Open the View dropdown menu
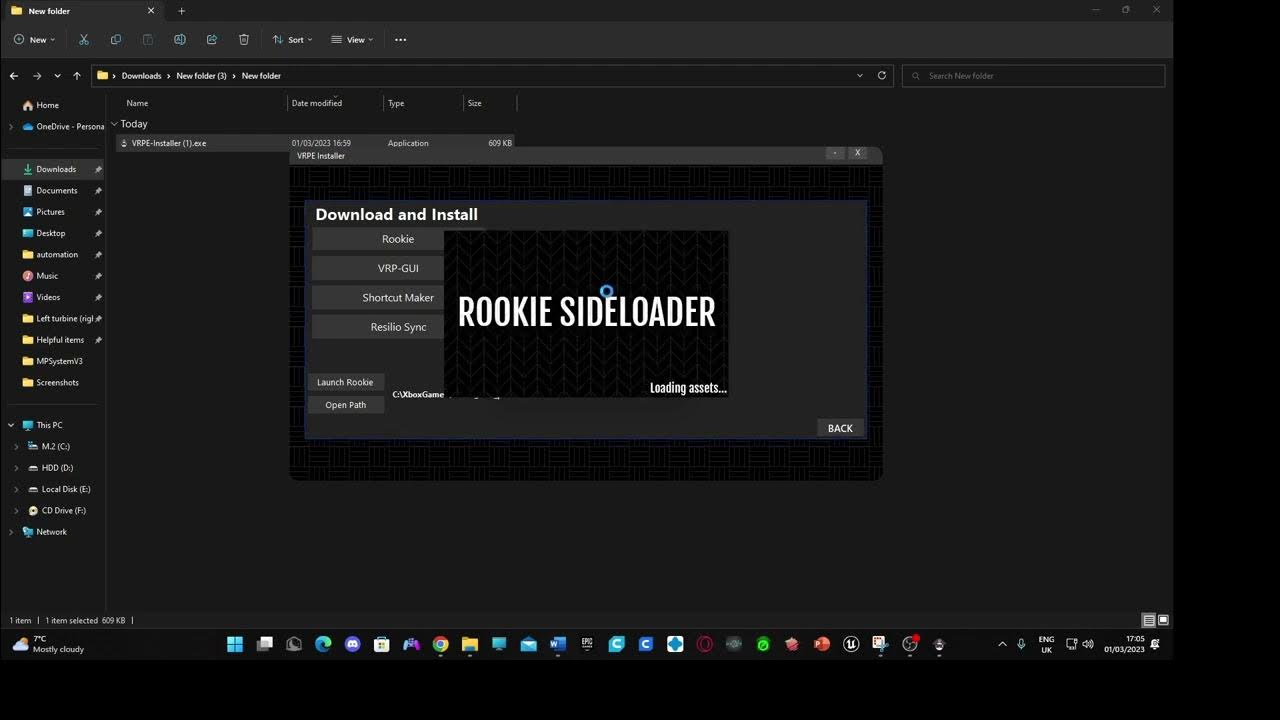This screenshot has height=720, width=1280. point(353,40)
